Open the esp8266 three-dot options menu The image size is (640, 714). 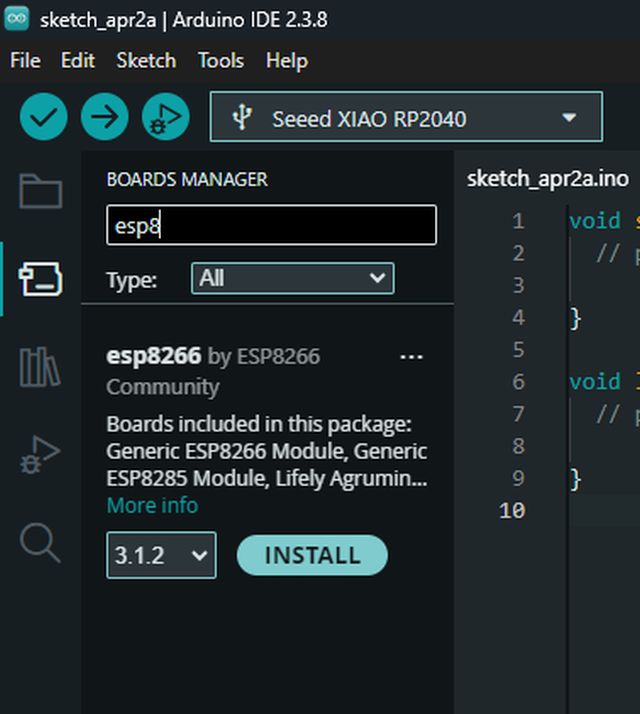click(411, 357)
